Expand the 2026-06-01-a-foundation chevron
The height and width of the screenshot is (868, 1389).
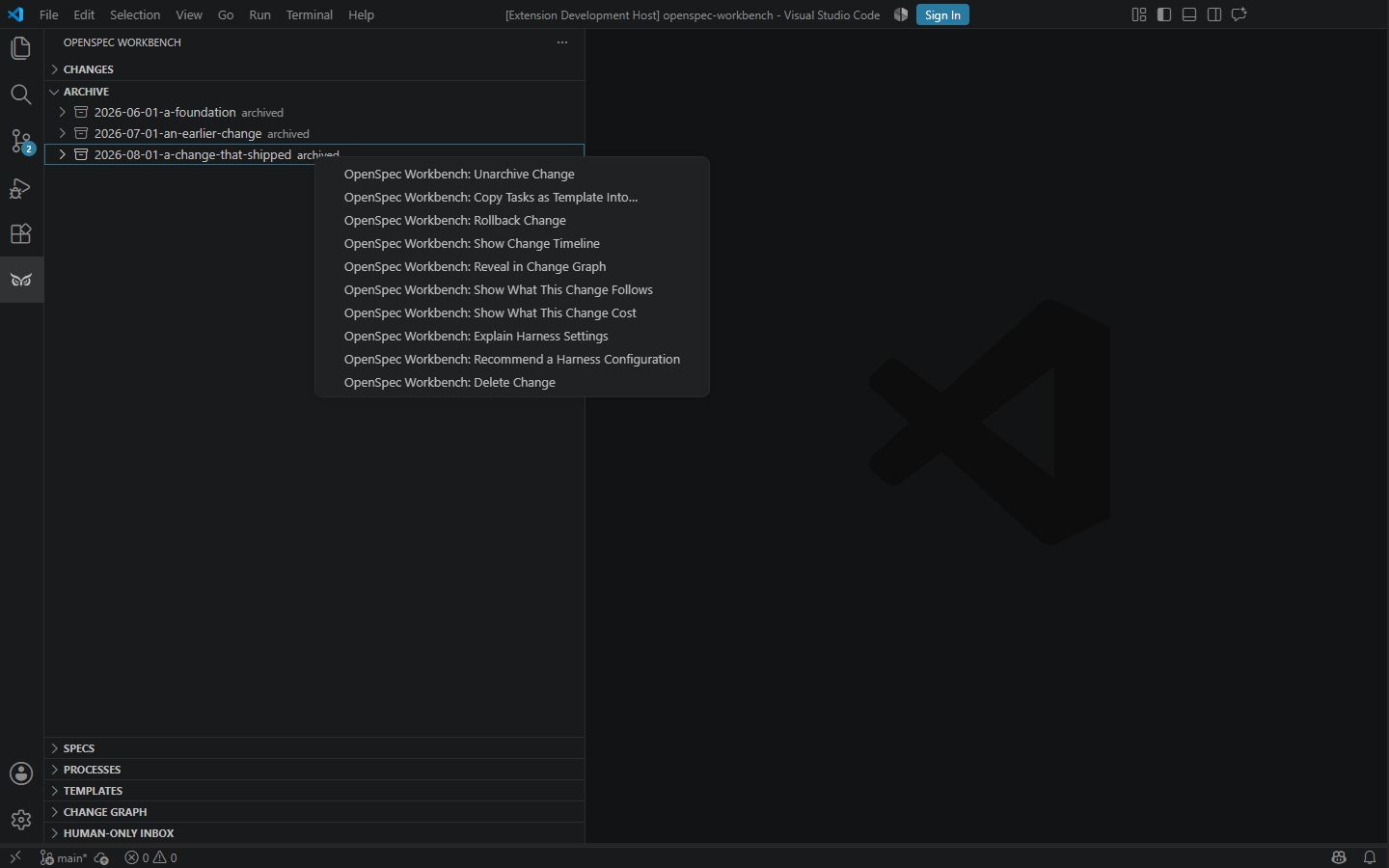point(63,112)
